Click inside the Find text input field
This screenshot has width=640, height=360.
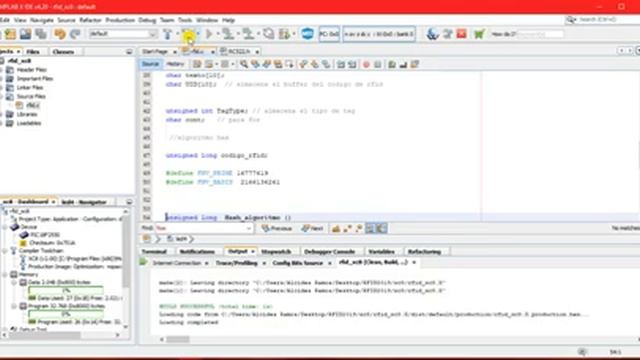pos(200,229)
